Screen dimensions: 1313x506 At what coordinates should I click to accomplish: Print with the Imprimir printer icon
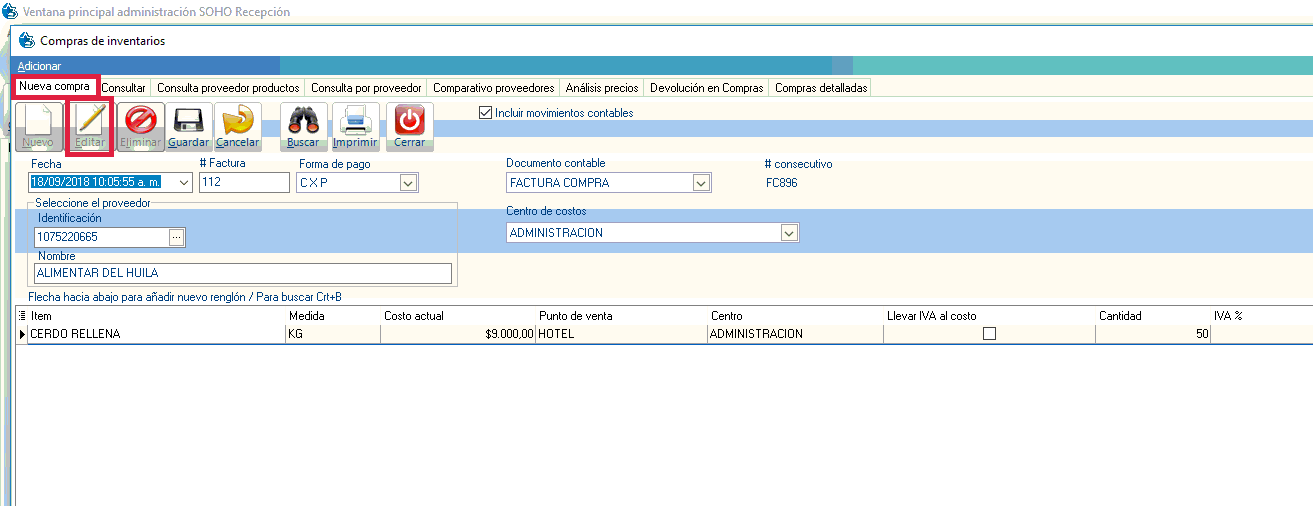coord(355,123)
